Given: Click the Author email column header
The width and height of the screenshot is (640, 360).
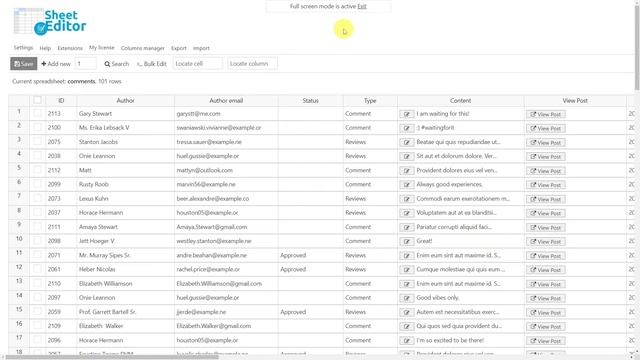Looking at the screenshot, I should pyautogui.click(x=226, y=100).
